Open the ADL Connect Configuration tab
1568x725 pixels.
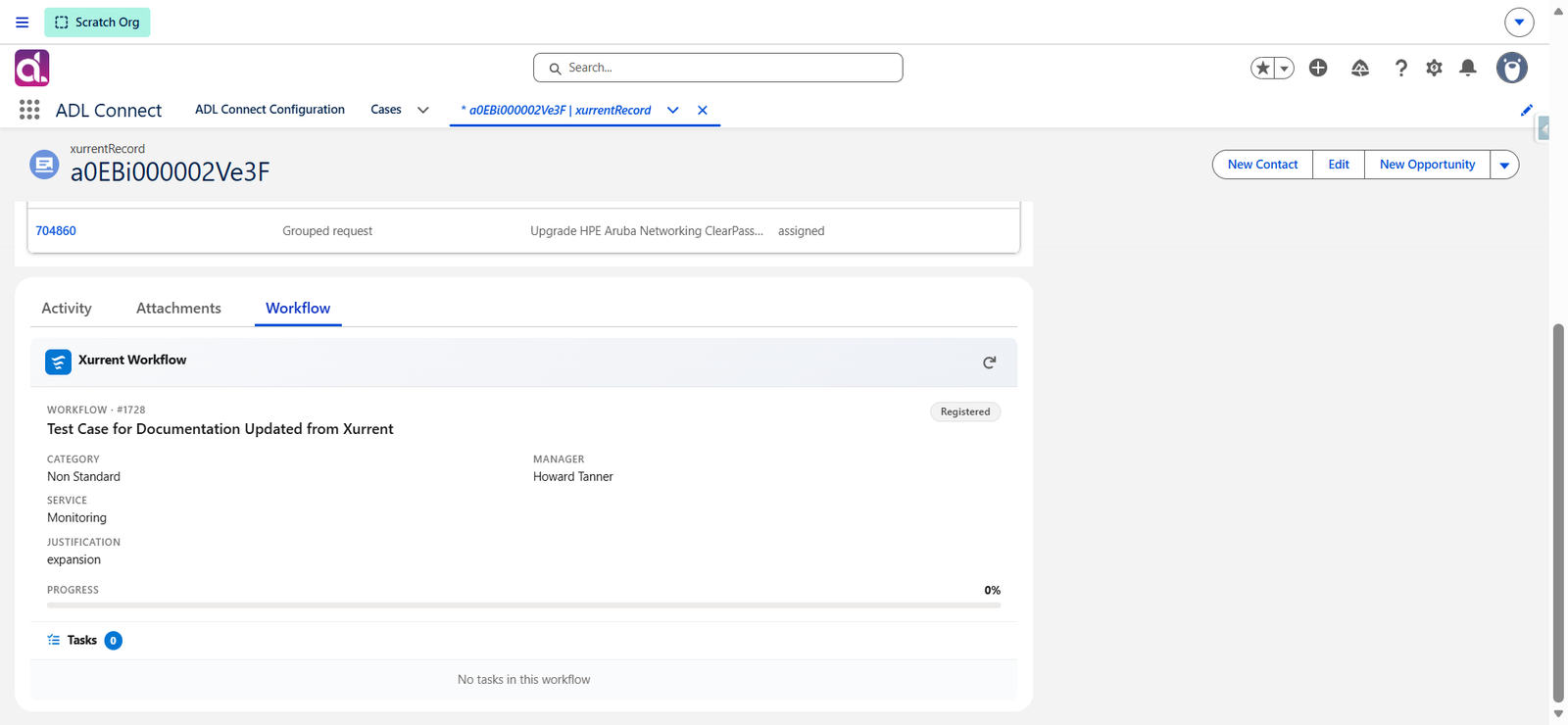coord(269,110)
